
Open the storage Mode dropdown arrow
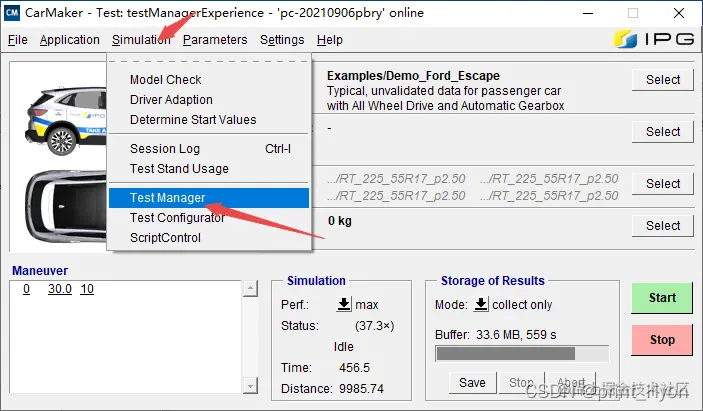click(481, 304)
